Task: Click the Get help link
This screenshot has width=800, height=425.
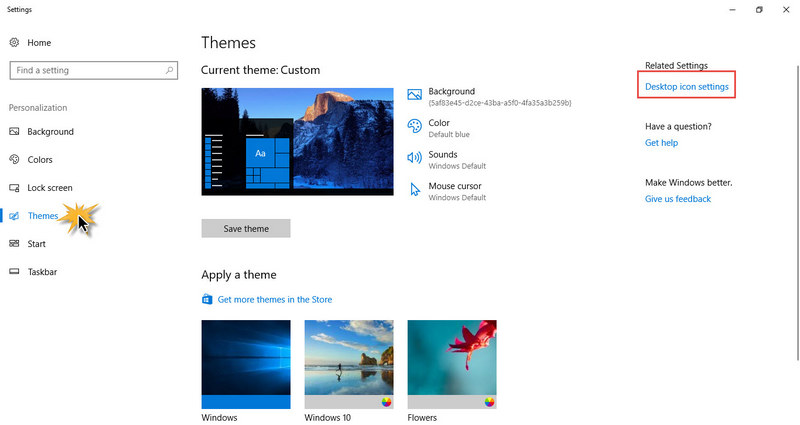Action: pos(661,143)
